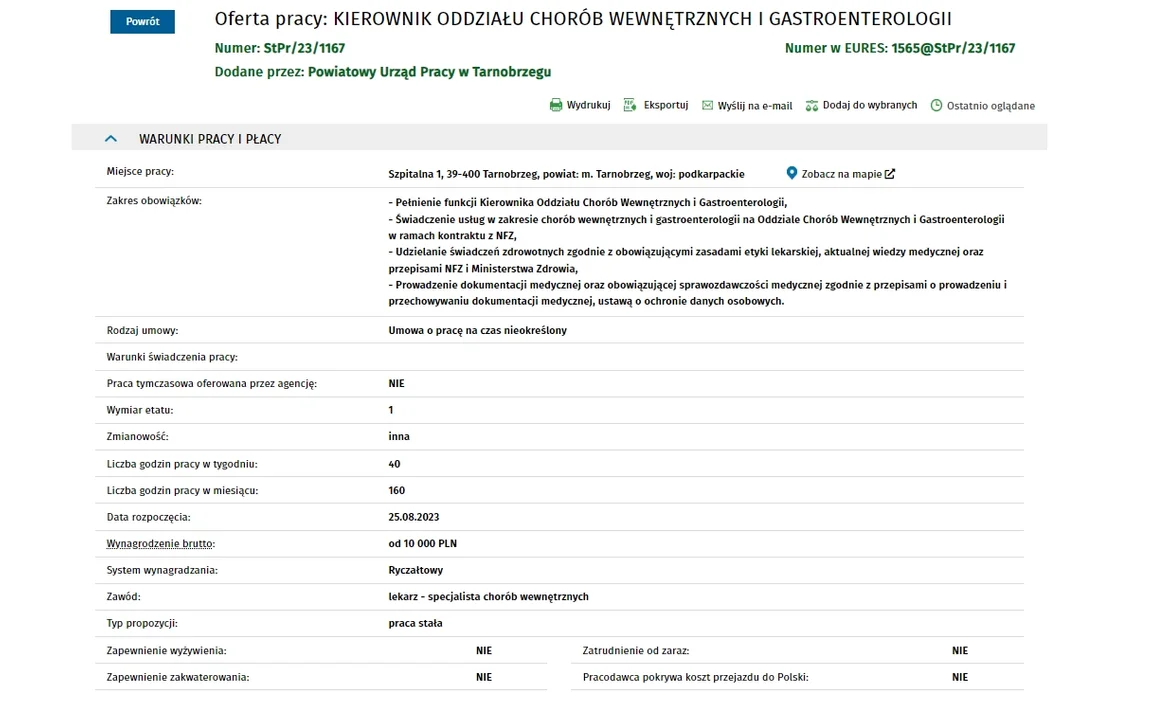Click the monthly hours value 160

[396, 490]
